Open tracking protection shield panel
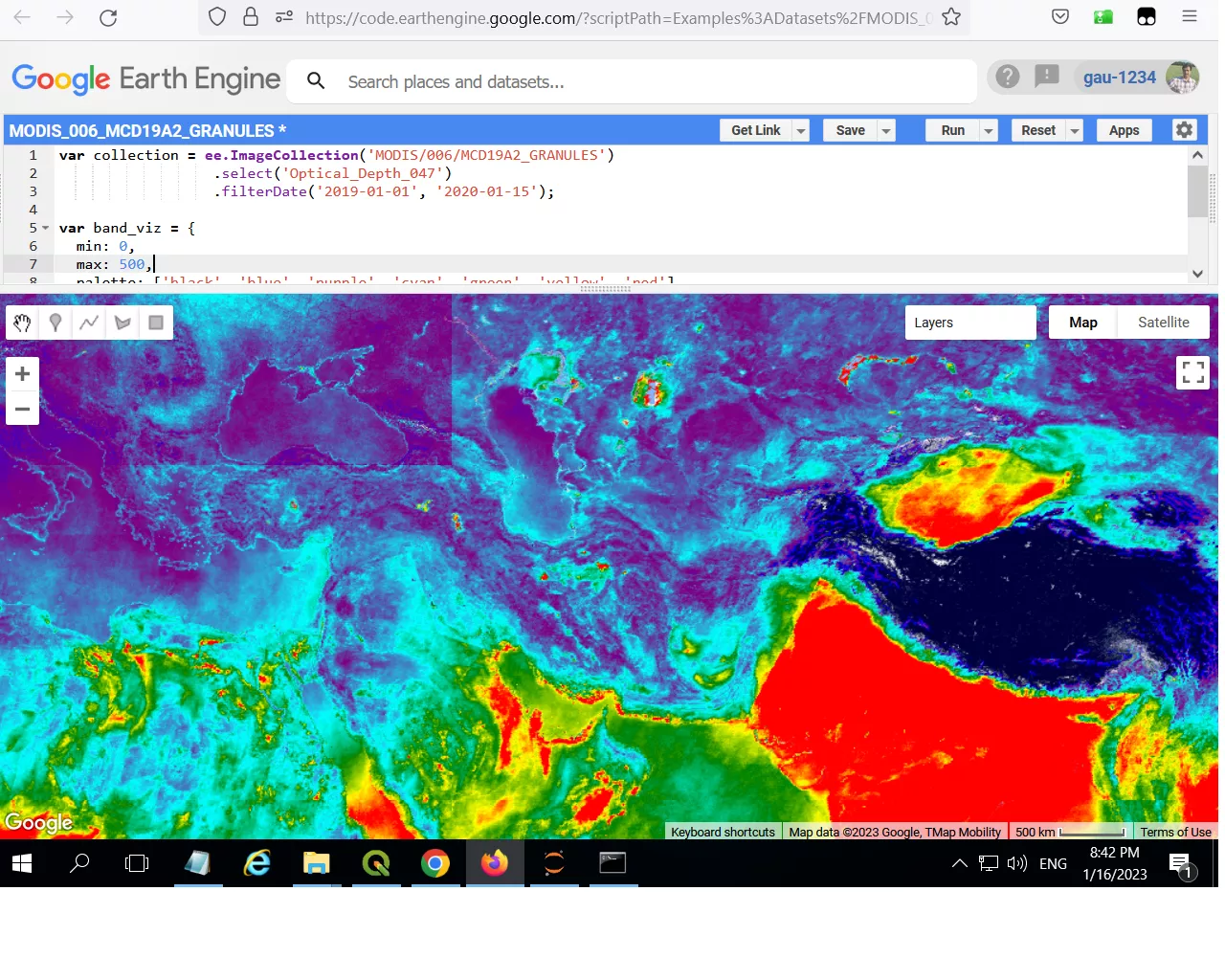 217,17
